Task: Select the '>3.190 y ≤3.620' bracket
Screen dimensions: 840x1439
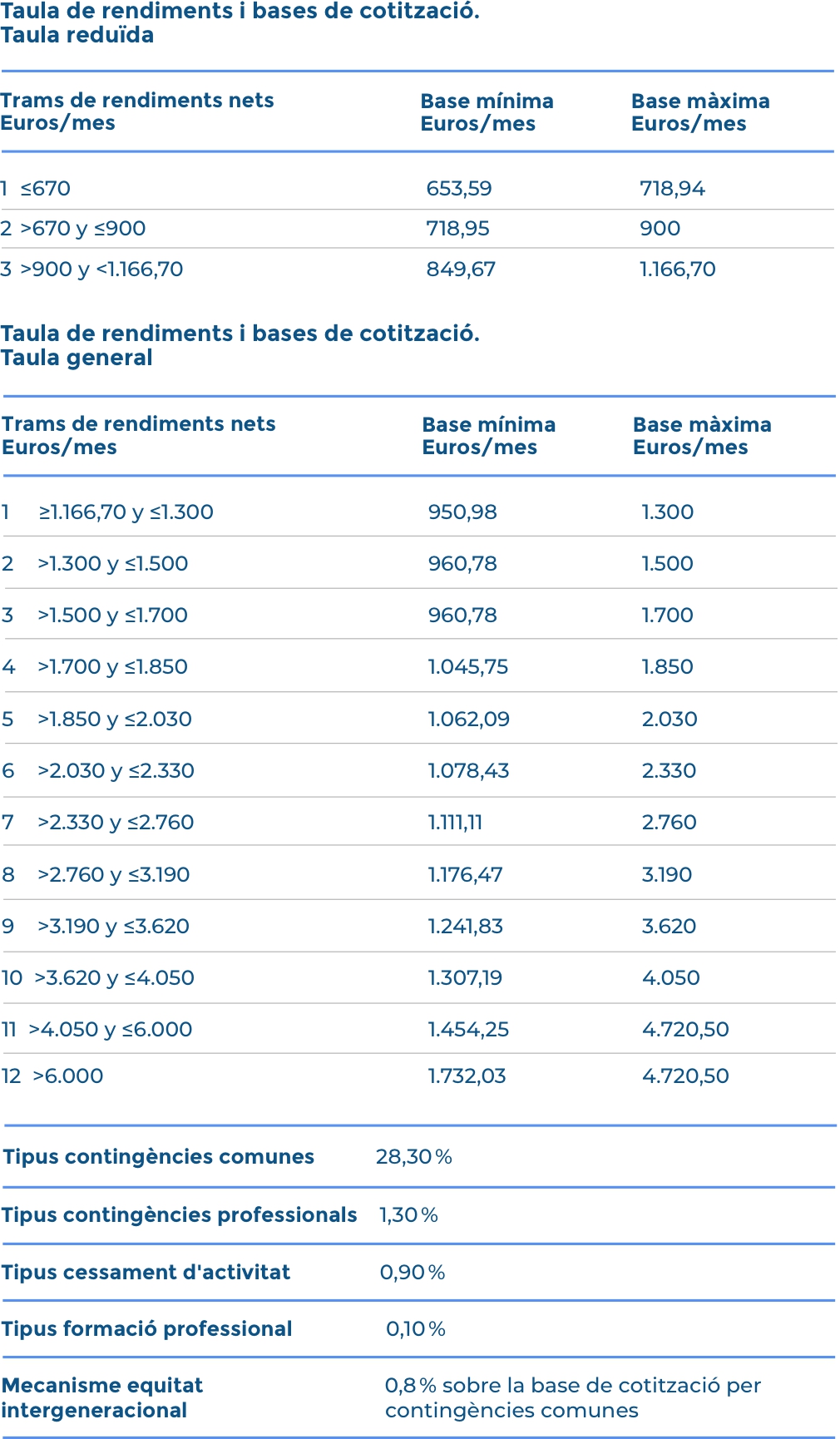Action: tap(113, 927)
